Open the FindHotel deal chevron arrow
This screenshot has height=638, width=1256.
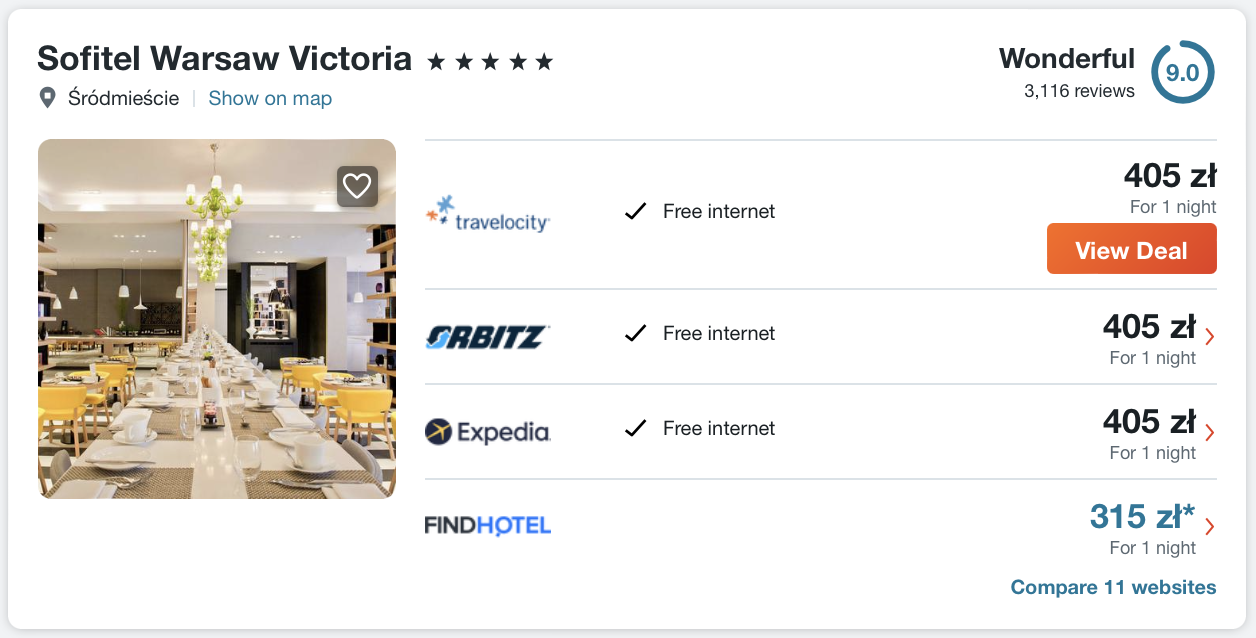(x=1210, y=527)
